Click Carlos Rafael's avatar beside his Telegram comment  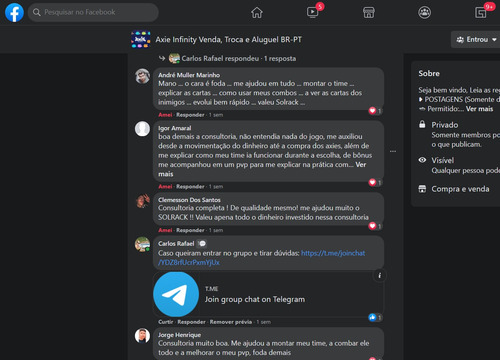click(142, 244)
